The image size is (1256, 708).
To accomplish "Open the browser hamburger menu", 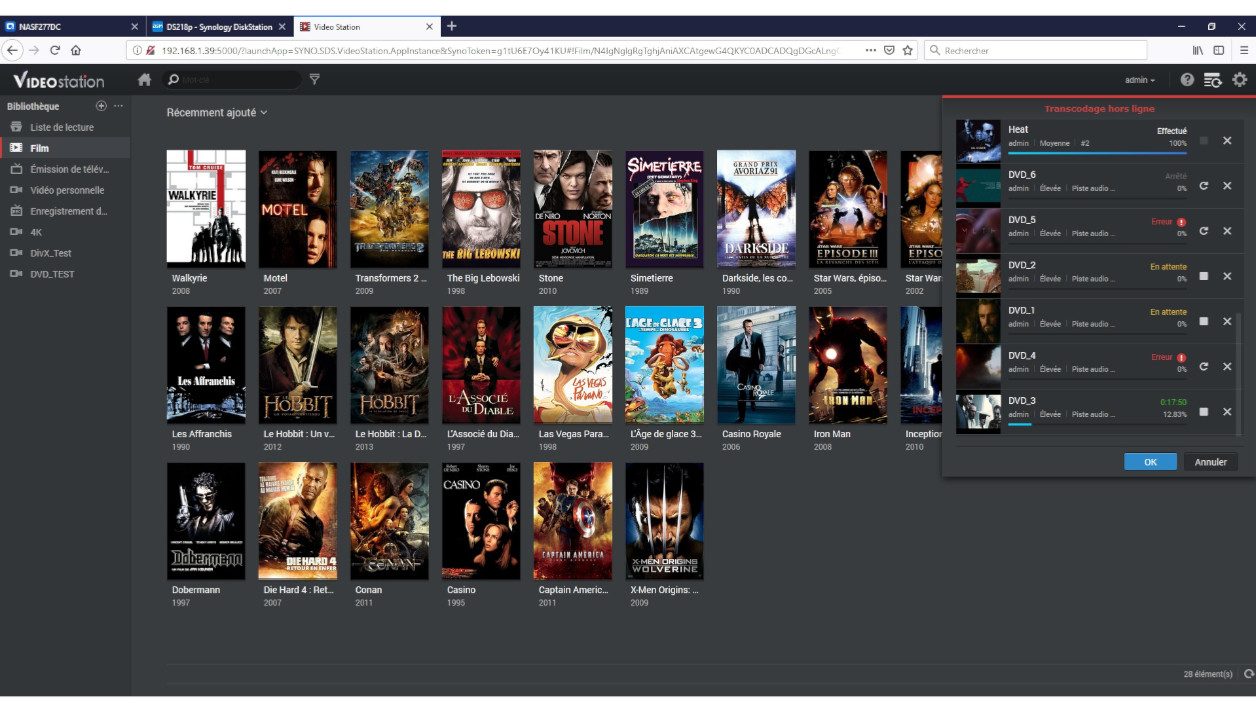I will tap(1243, 50).
